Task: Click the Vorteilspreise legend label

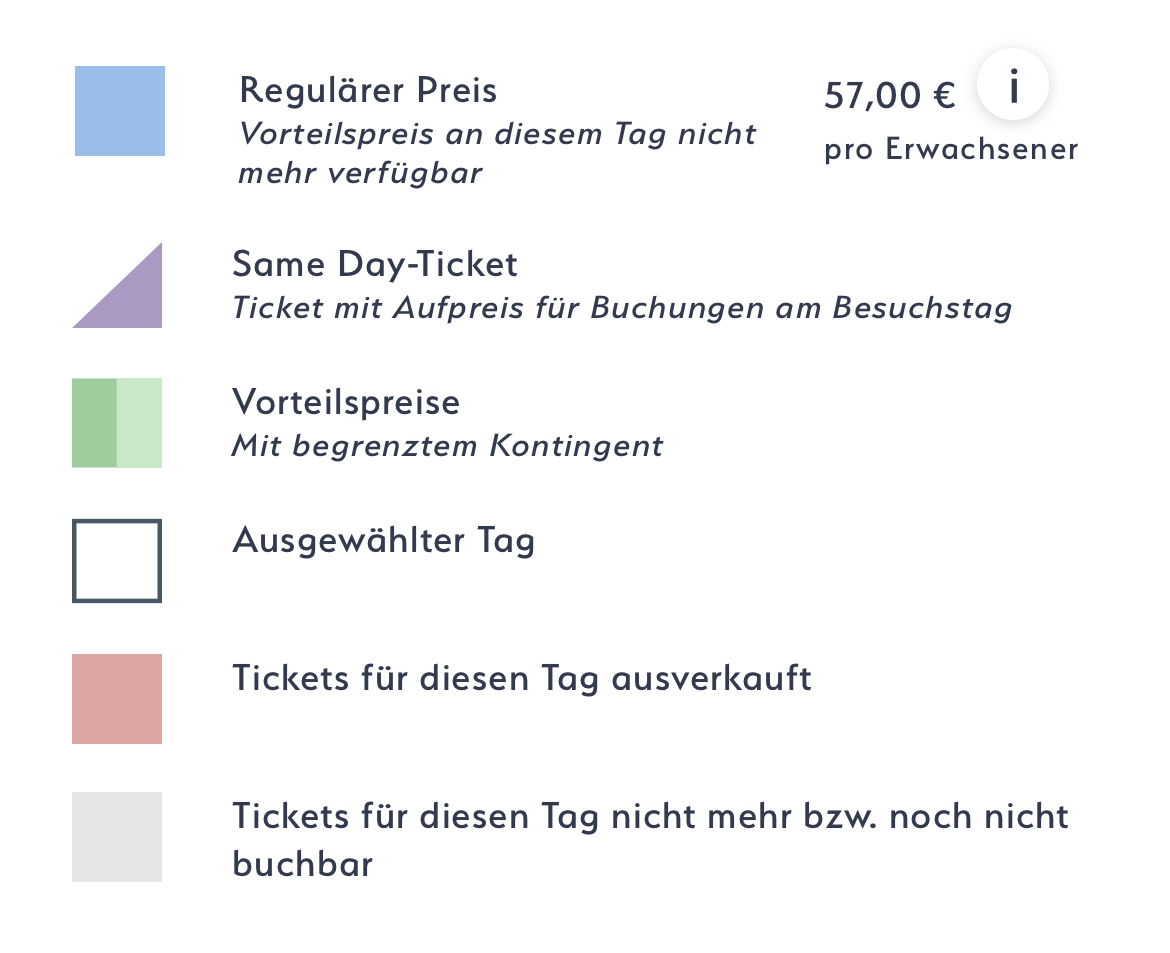Action: (x=346, y=403)
